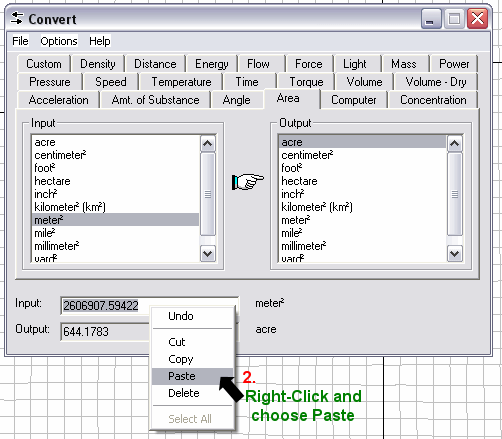Screen dimensions: 502x439
Task: Click Input list scroll down arrow
Action: [208, 254]
